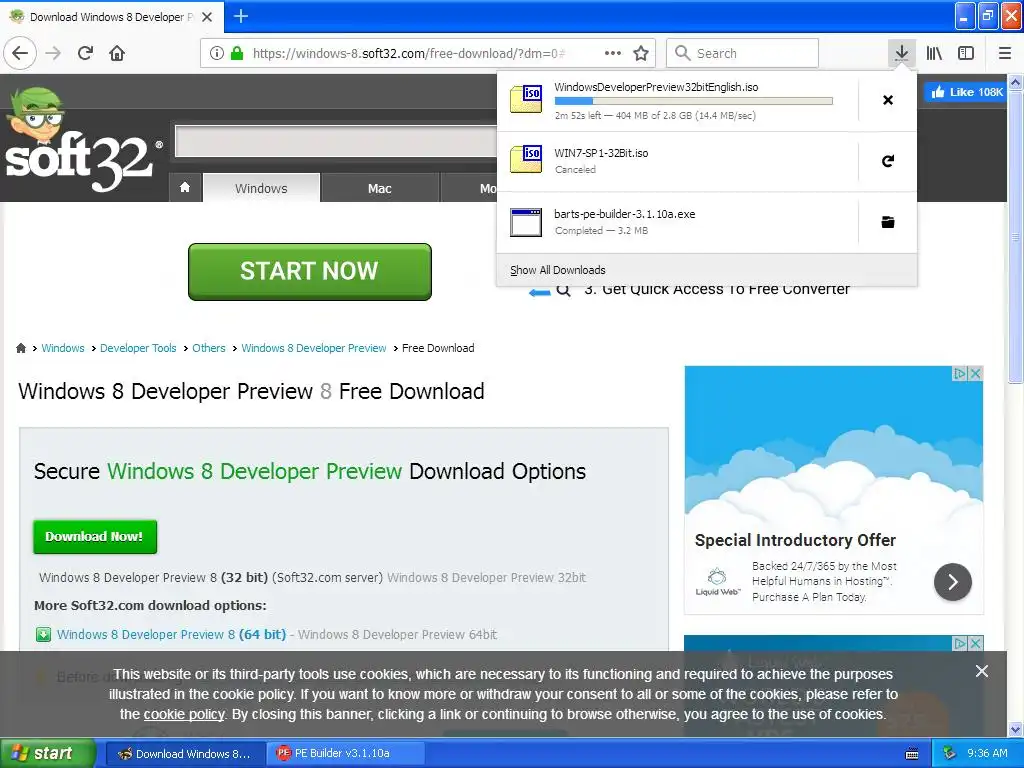Close the Liquid Web ad
The width and height of the screenshot is (1024, 768).
975,374
